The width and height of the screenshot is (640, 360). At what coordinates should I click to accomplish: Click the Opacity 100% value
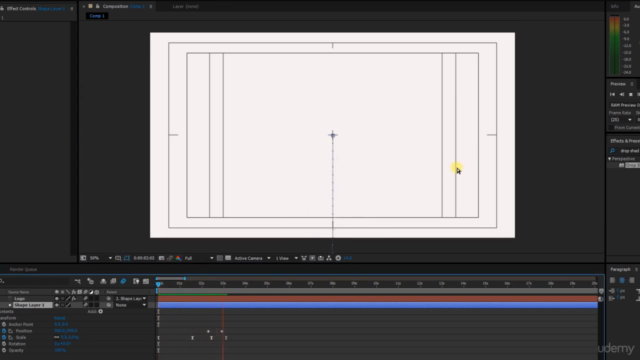point(60,351)
